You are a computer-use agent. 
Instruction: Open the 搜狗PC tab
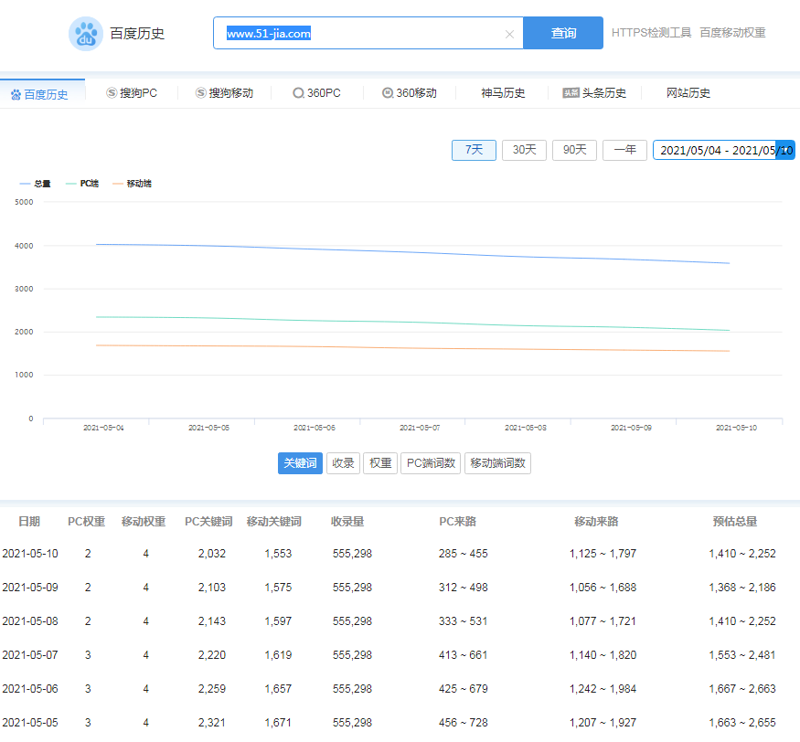[x=131, y=93]
